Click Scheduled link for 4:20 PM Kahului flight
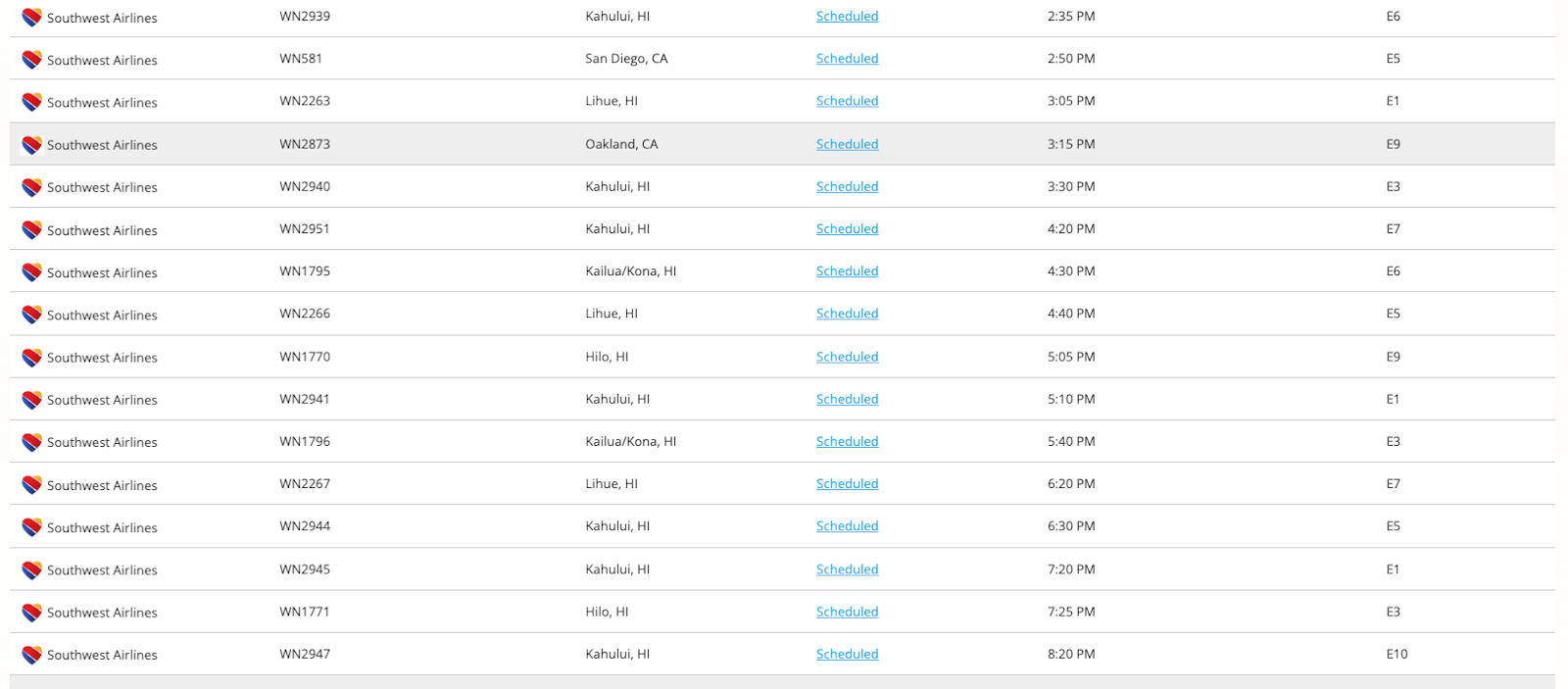The width and height of the screenshot is (1568, 689). 847,229
